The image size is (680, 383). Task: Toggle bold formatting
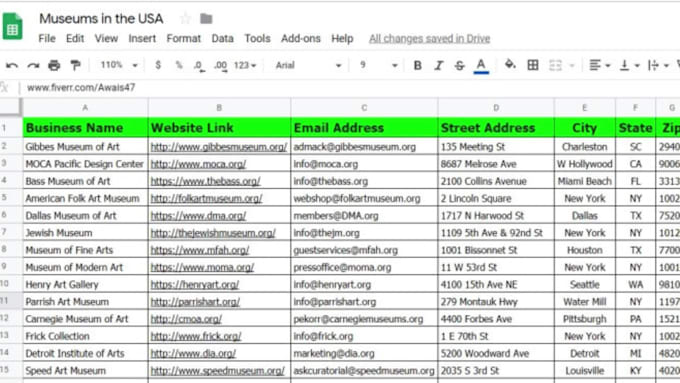tap(417, 65)
